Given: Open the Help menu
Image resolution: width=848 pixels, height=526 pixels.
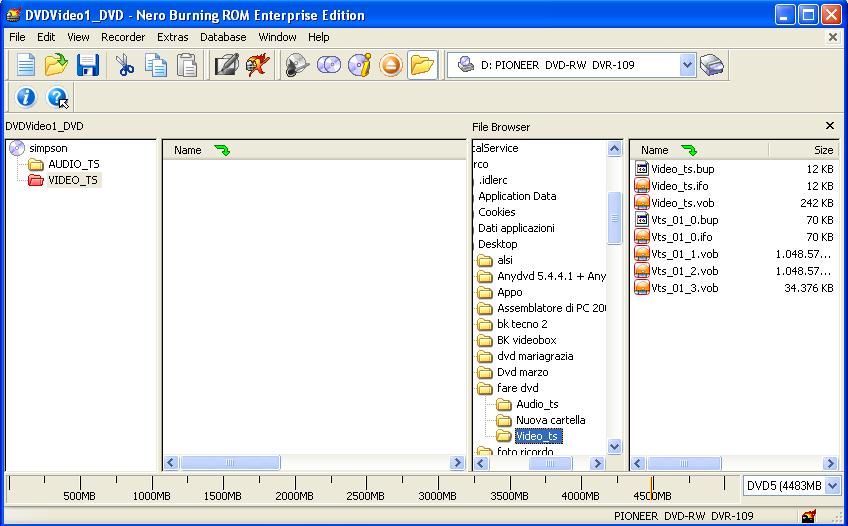Looking at the screenshot, I should (319, 37).
